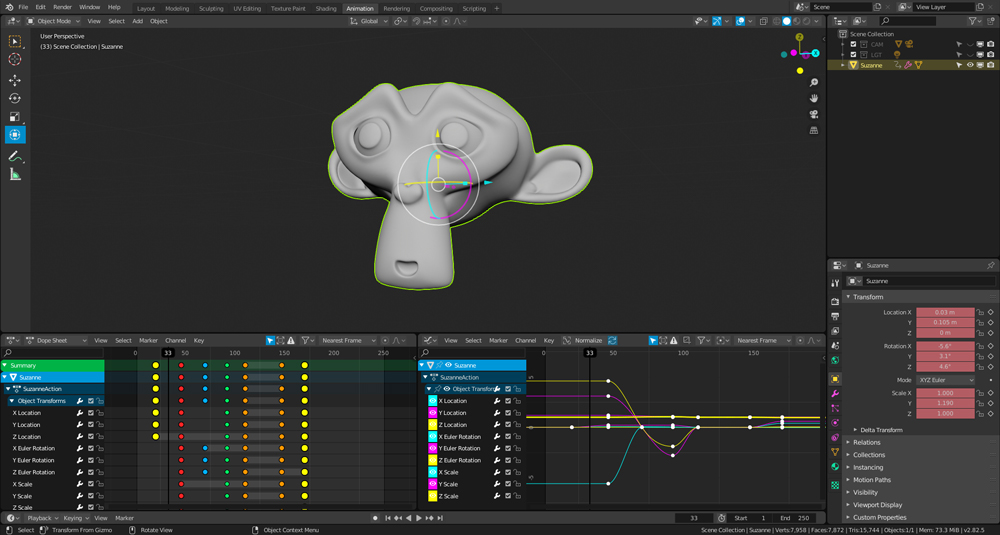Hide X Euler Rotation curve in Graph Editor
This screenshot has height=535, width=1000.
(x=432, y=437)
